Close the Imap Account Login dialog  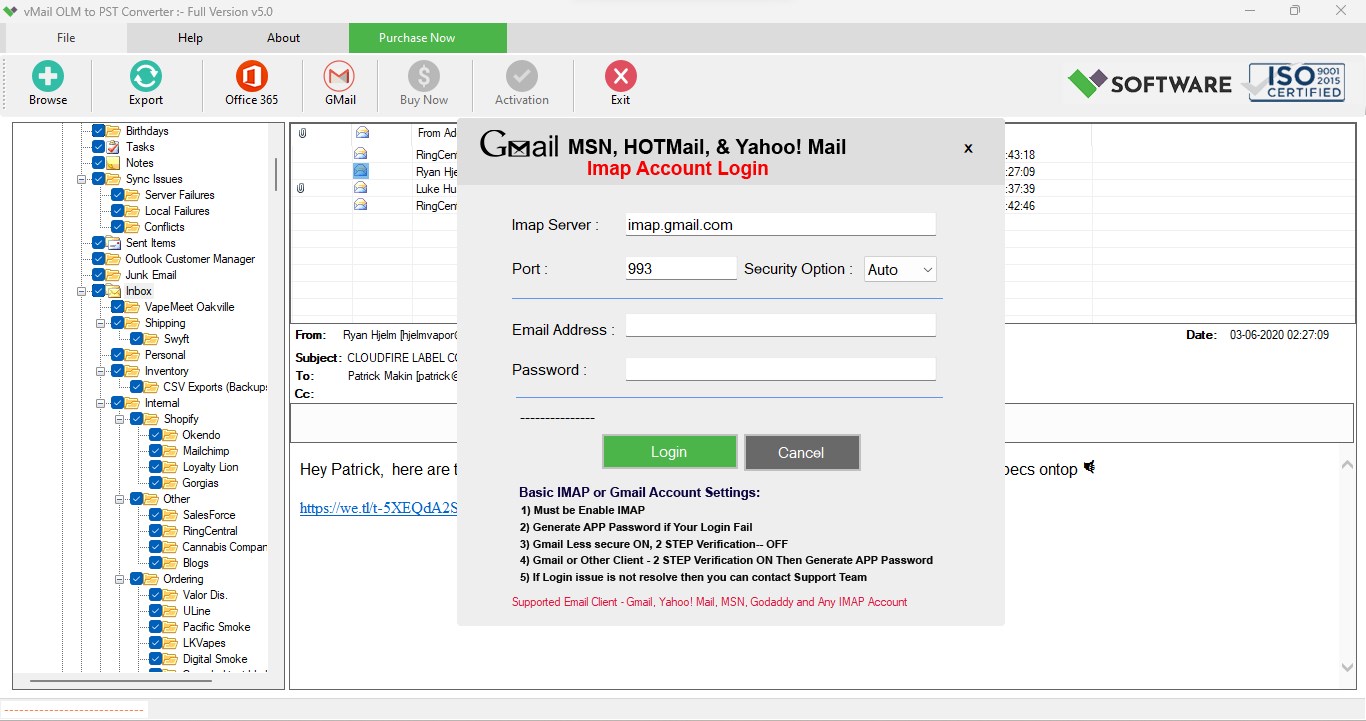point(968,148)
